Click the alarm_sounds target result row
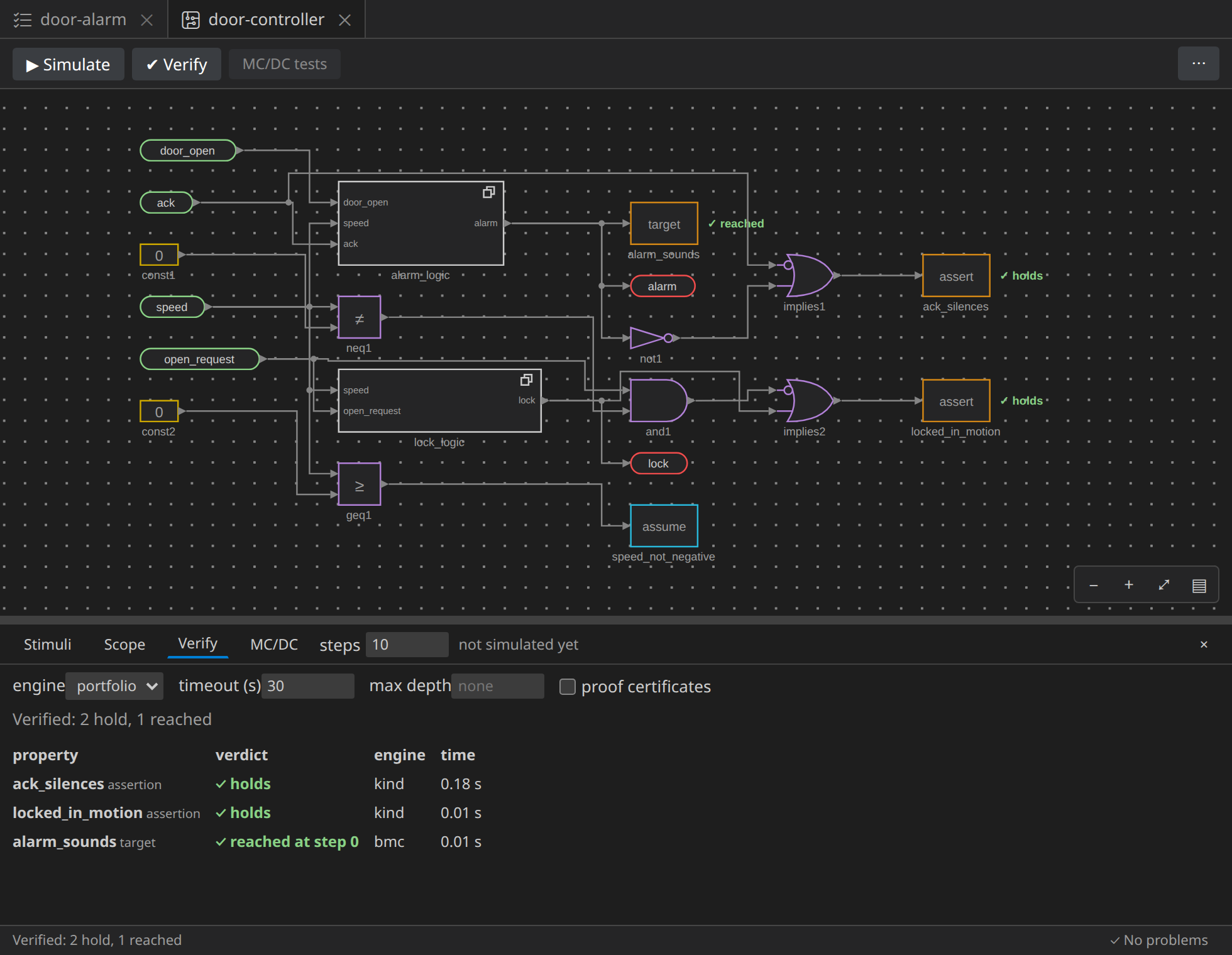This screenshot has width=1232, height=955. pos(247,842)
